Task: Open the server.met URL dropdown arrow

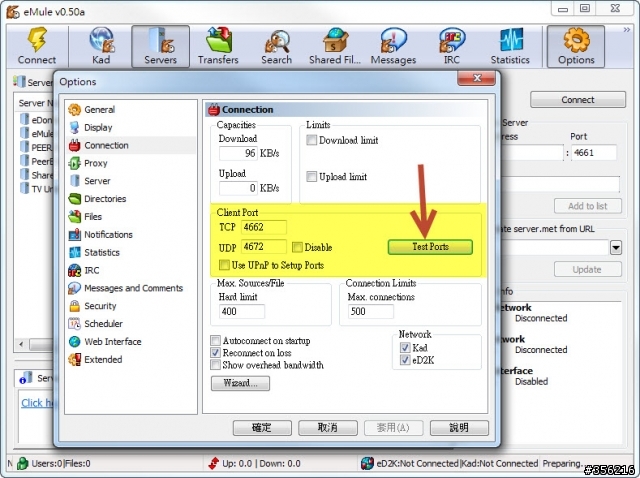Action: click(x=616, y=248)
